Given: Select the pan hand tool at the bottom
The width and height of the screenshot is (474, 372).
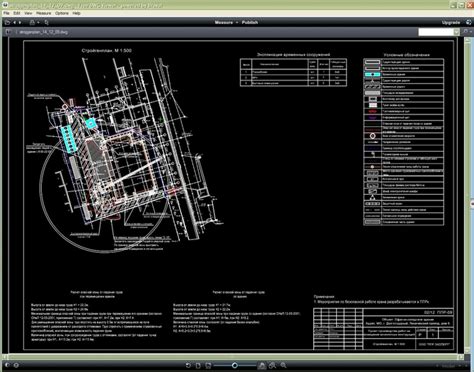Looking at the screenshot, I should pyautogui.click(x=262, y=366).
